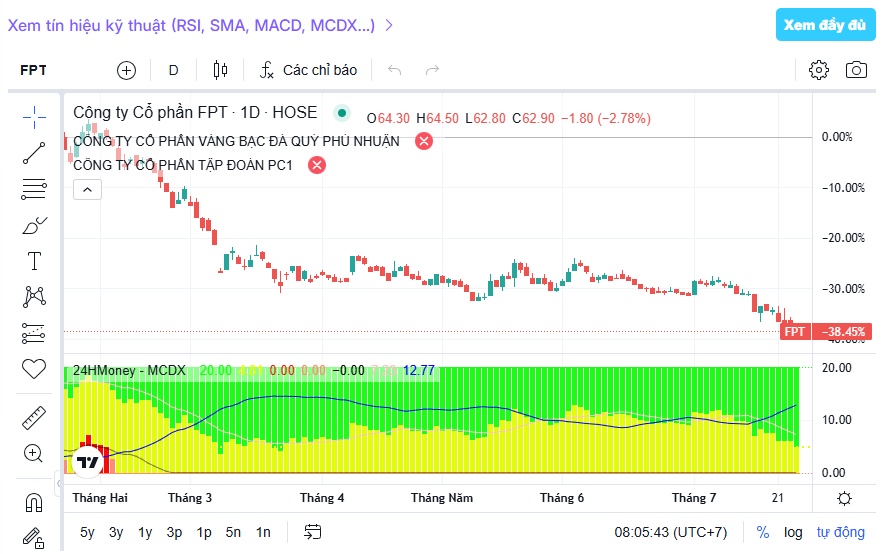Select the ruler measure tool
Image resolution: width=895 pixels, height=554 pixels.
coord(34,418)
